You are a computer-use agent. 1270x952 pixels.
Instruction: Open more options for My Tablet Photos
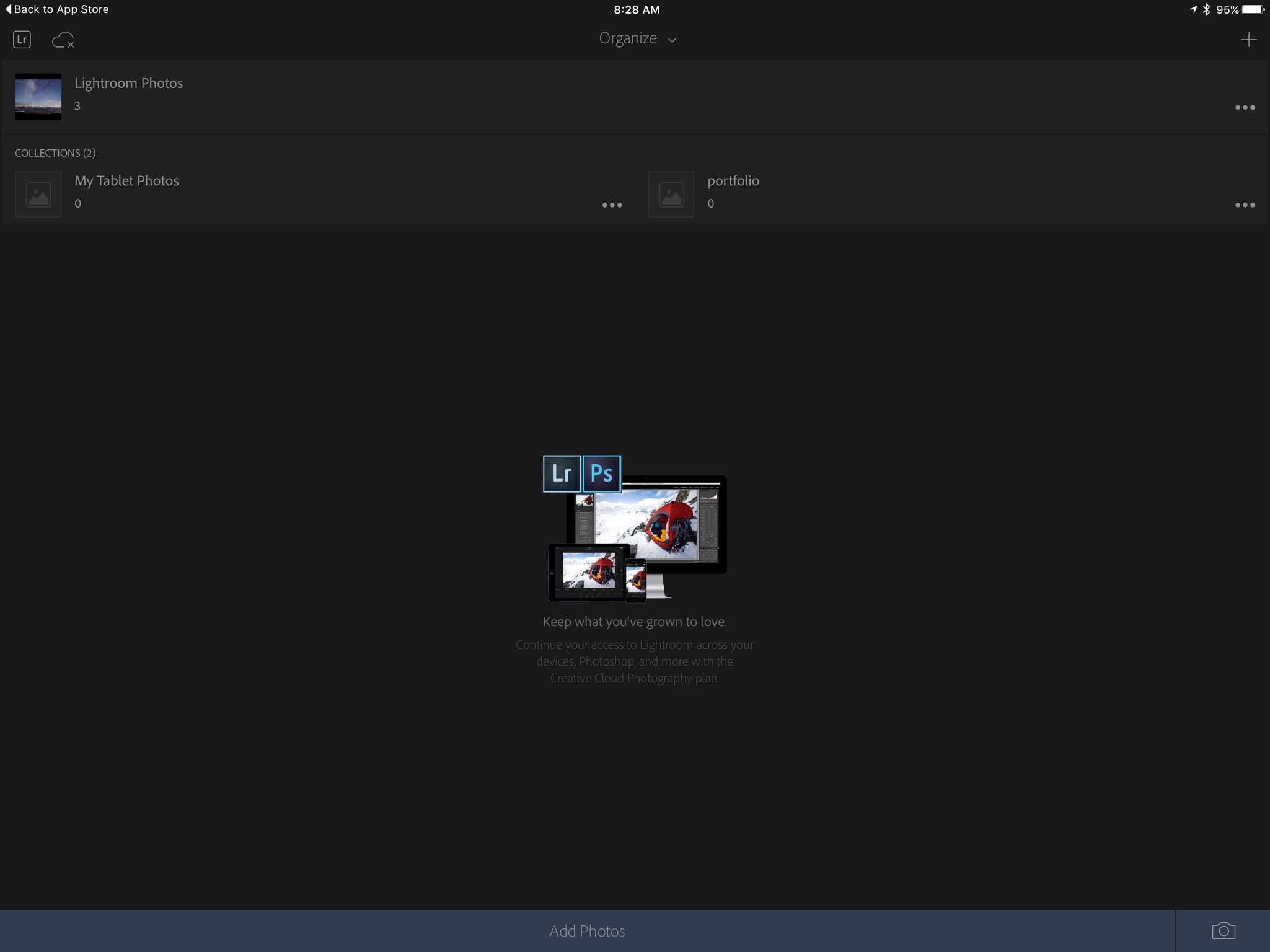click(612, 205)
